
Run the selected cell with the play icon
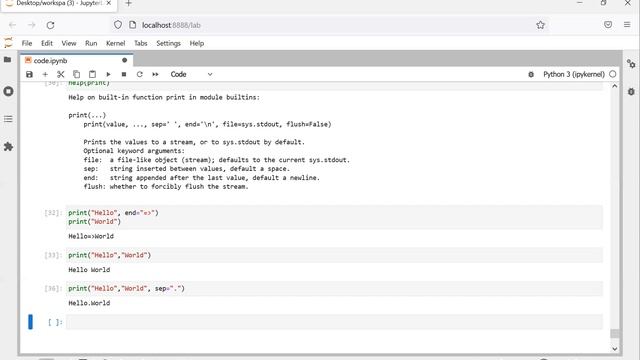(108, 74)
